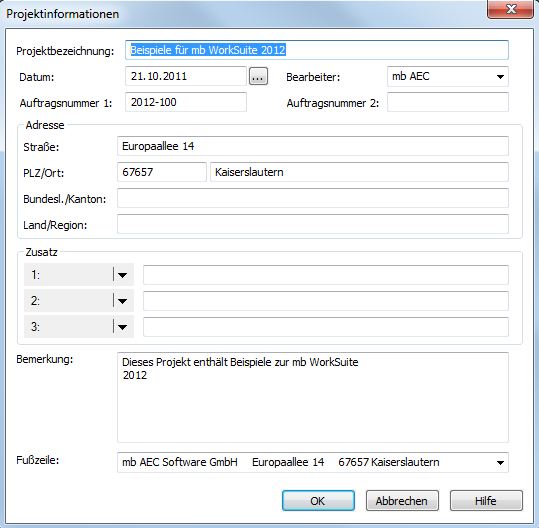Click the Ort field with Kaiserslautern
This screenshot has width=539, height=528.
point(359,172)
